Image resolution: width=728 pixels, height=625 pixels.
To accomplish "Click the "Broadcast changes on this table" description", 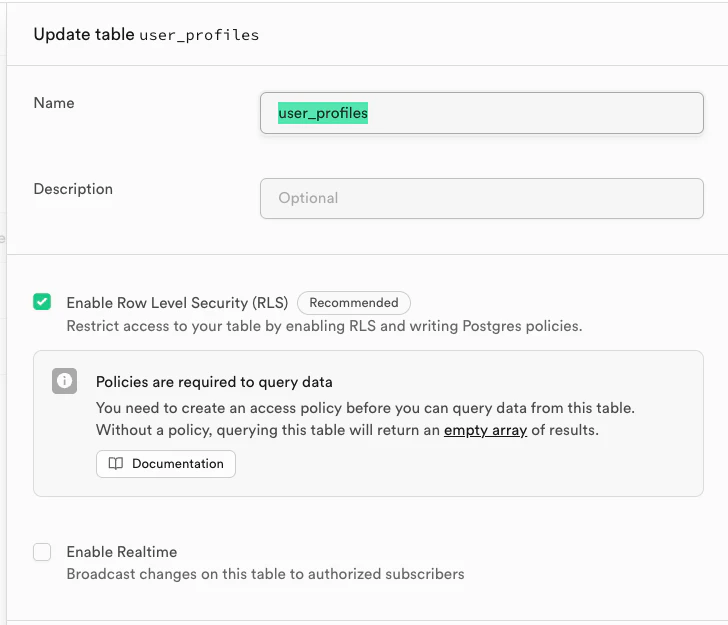I will [265, 574].
